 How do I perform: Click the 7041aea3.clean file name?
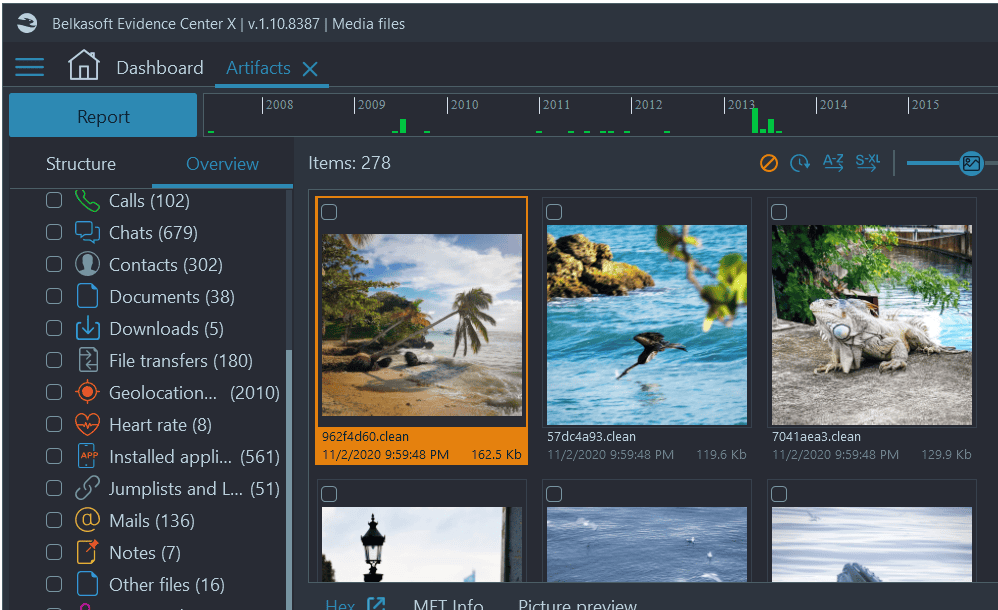[816, 437]
